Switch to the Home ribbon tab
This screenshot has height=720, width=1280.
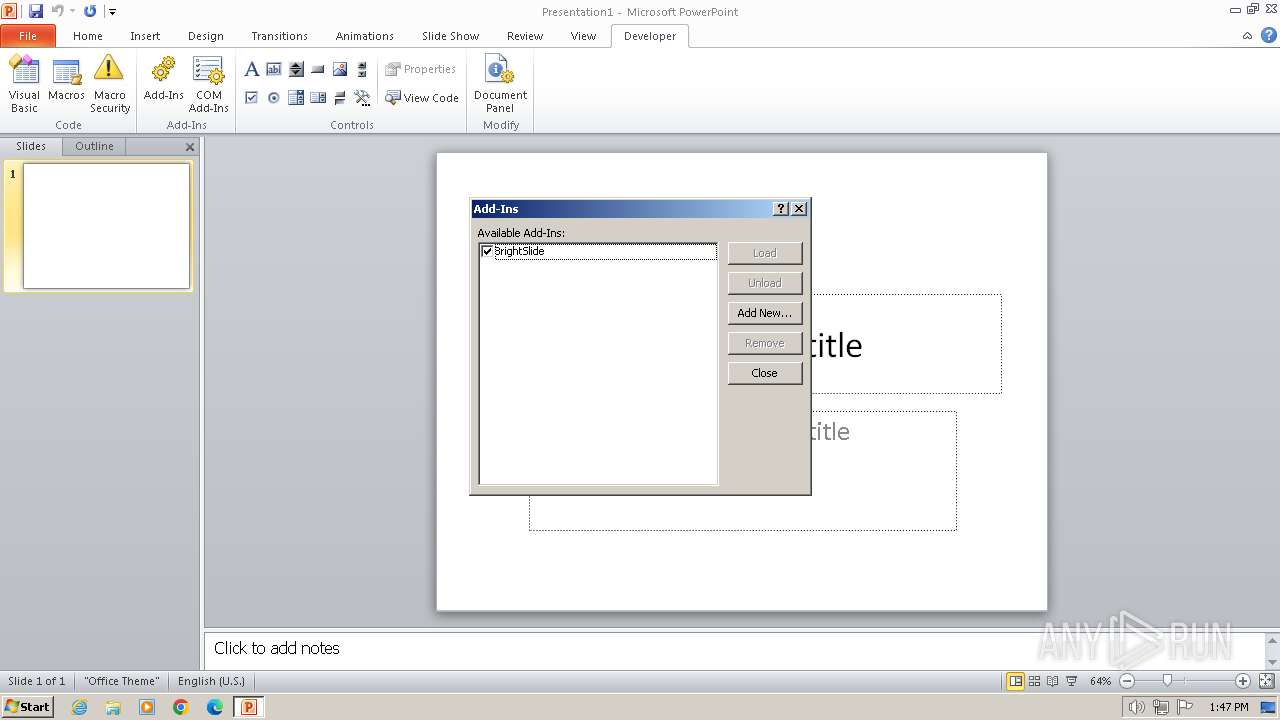tap(88, 36)
